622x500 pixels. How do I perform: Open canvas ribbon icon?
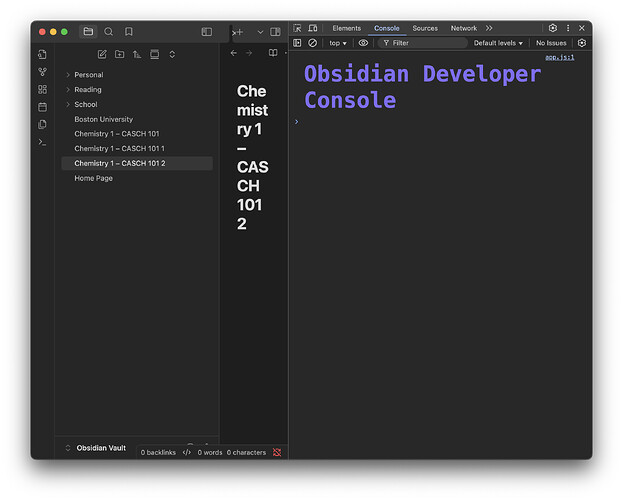(42, 89)
